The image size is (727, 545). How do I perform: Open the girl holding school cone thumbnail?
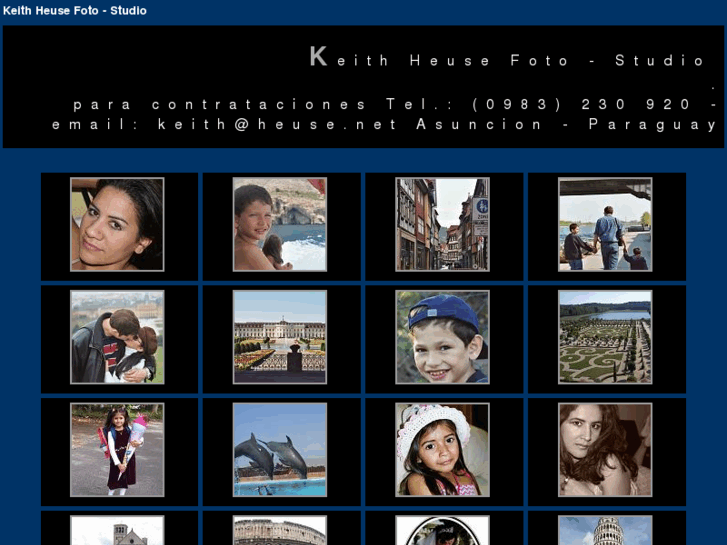[x=117, y=450]
